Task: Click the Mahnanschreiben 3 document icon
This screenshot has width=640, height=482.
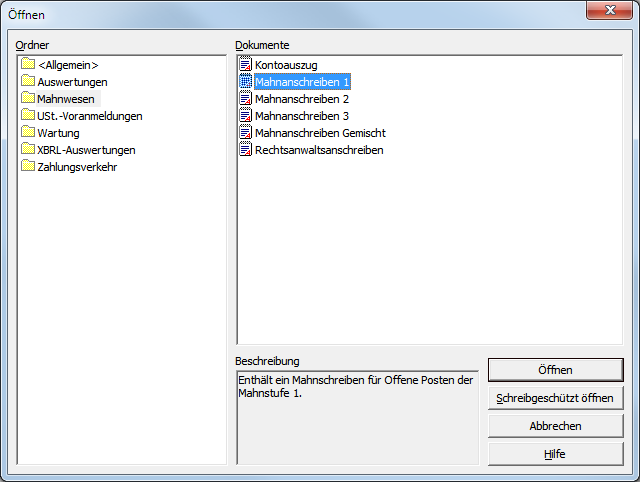Action: click(245, 116)
